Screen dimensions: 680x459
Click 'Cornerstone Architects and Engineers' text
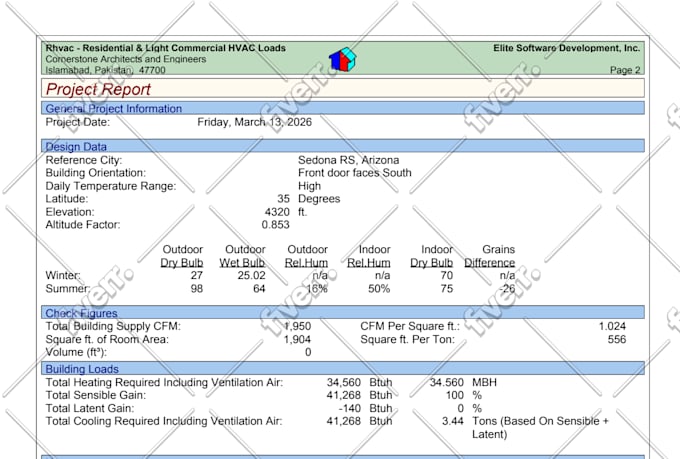(126, 59)
